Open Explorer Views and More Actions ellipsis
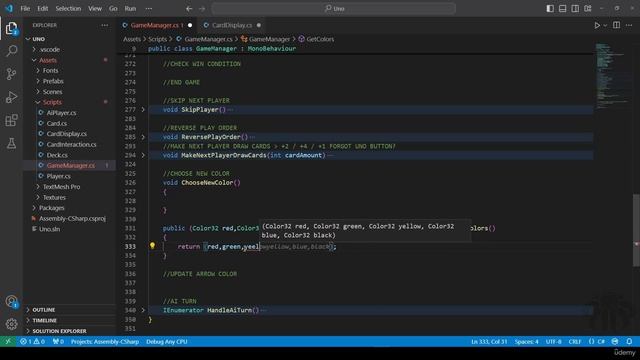 (x=105, y=25)
